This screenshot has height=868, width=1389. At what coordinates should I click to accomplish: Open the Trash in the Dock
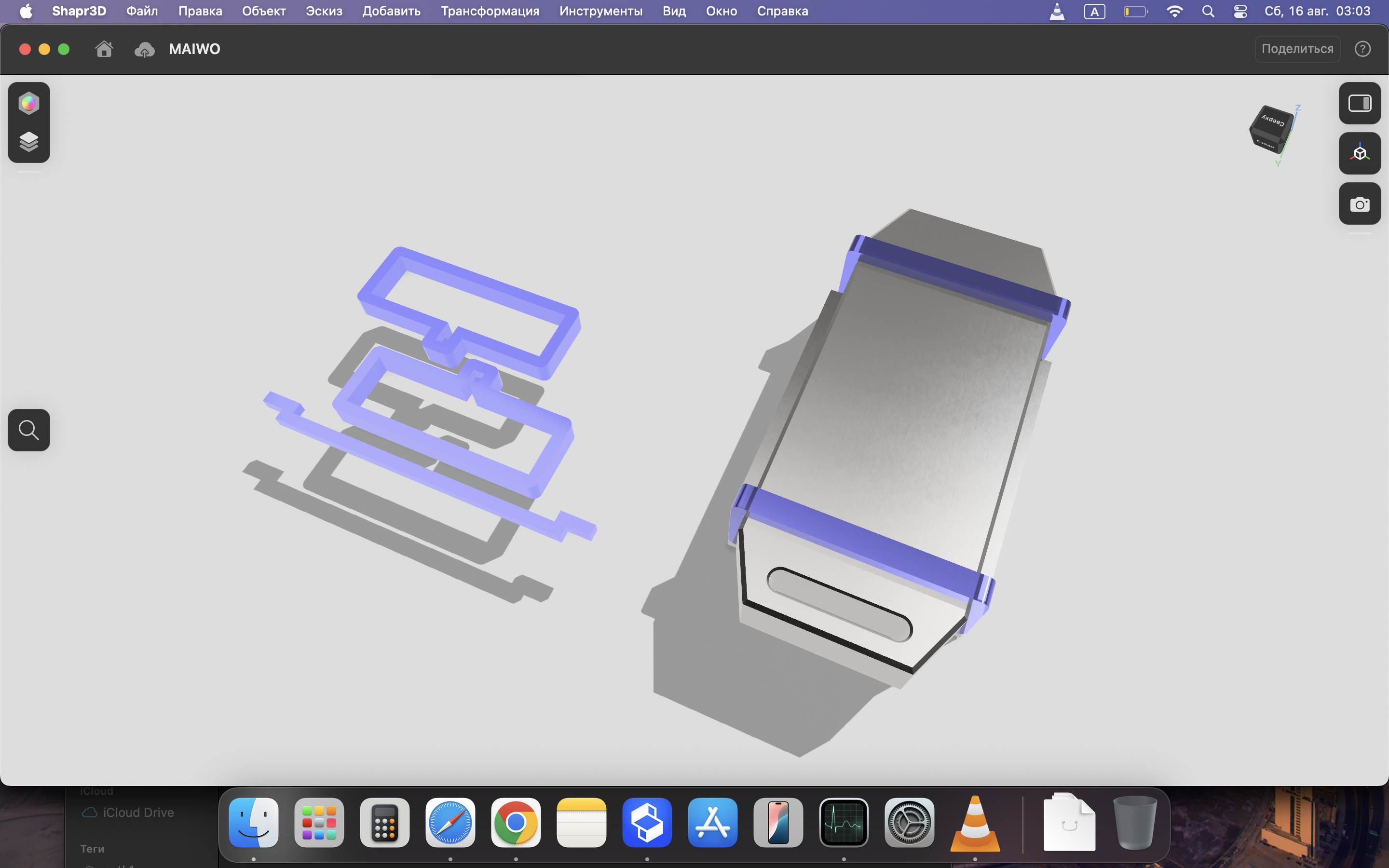pyautogui.click(x=1135, y=823)
